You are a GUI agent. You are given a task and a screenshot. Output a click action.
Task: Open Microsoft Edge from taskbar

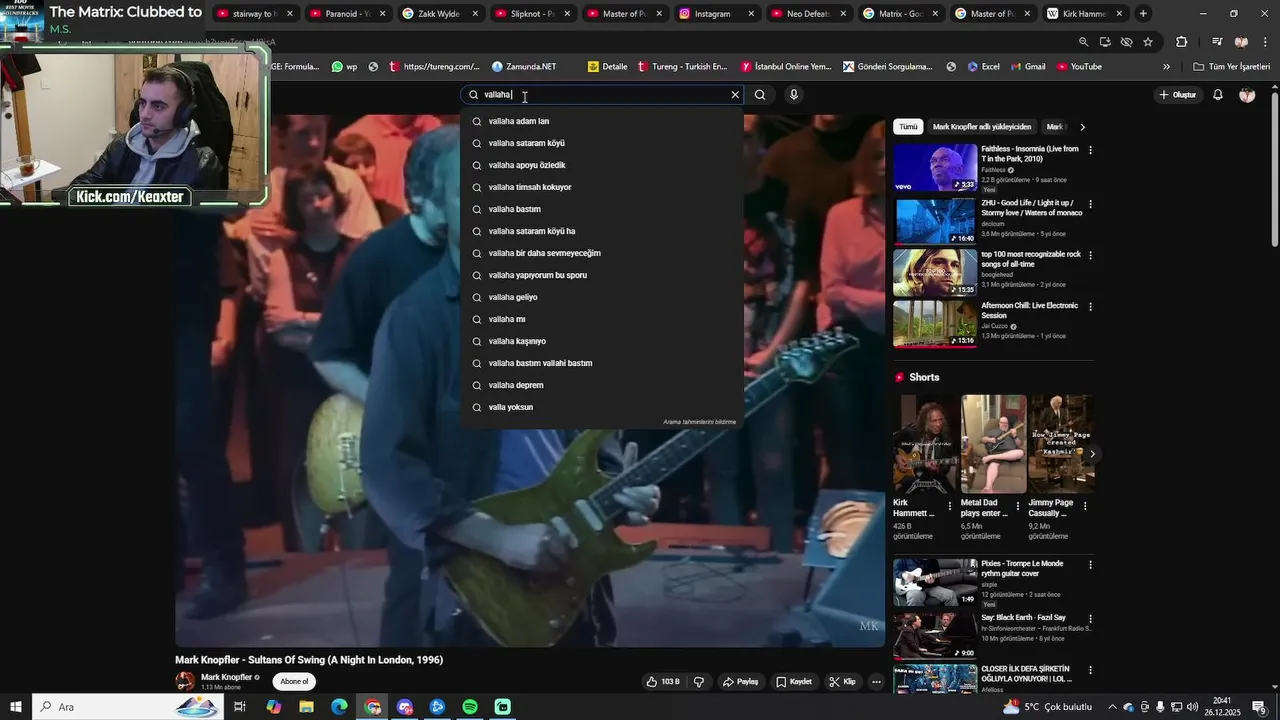tap(339, 707)
